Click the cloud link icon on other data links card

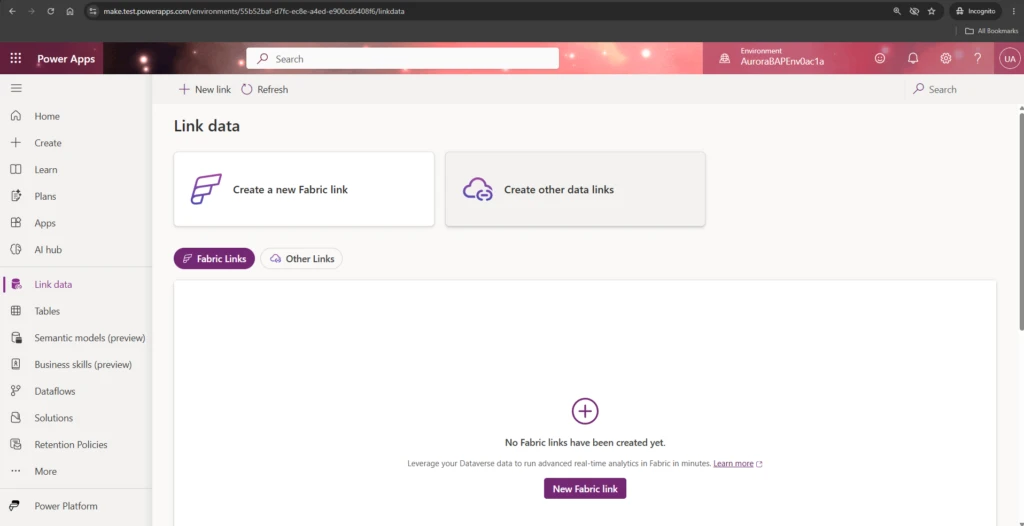click(x=477, y=189)
